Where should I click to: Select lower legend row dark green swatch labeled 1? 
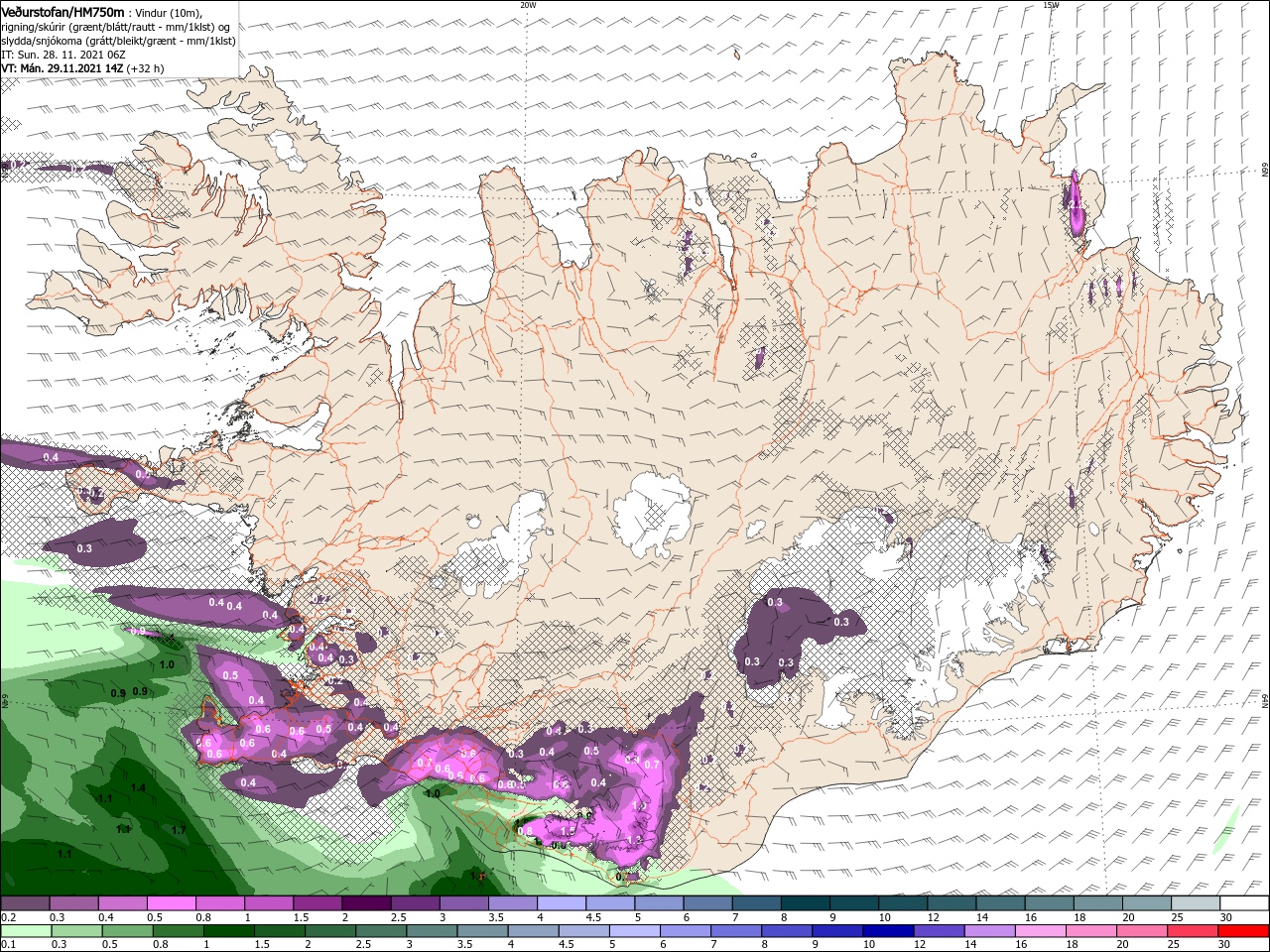(x=228, y=931)
